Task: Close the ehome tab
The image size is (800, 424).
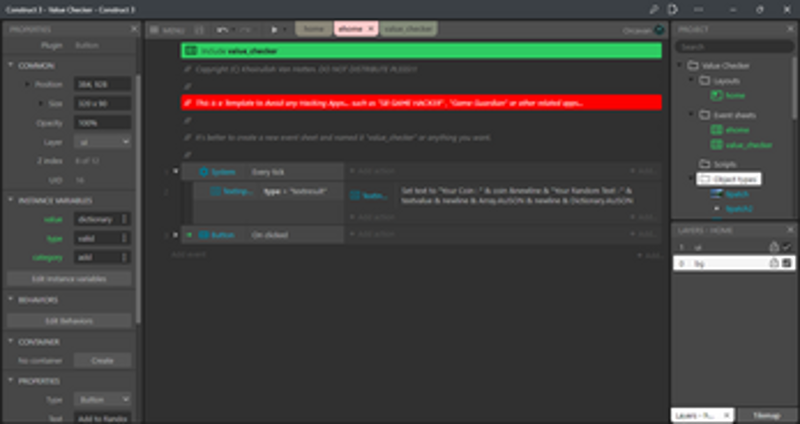Action: click(371, 29)
